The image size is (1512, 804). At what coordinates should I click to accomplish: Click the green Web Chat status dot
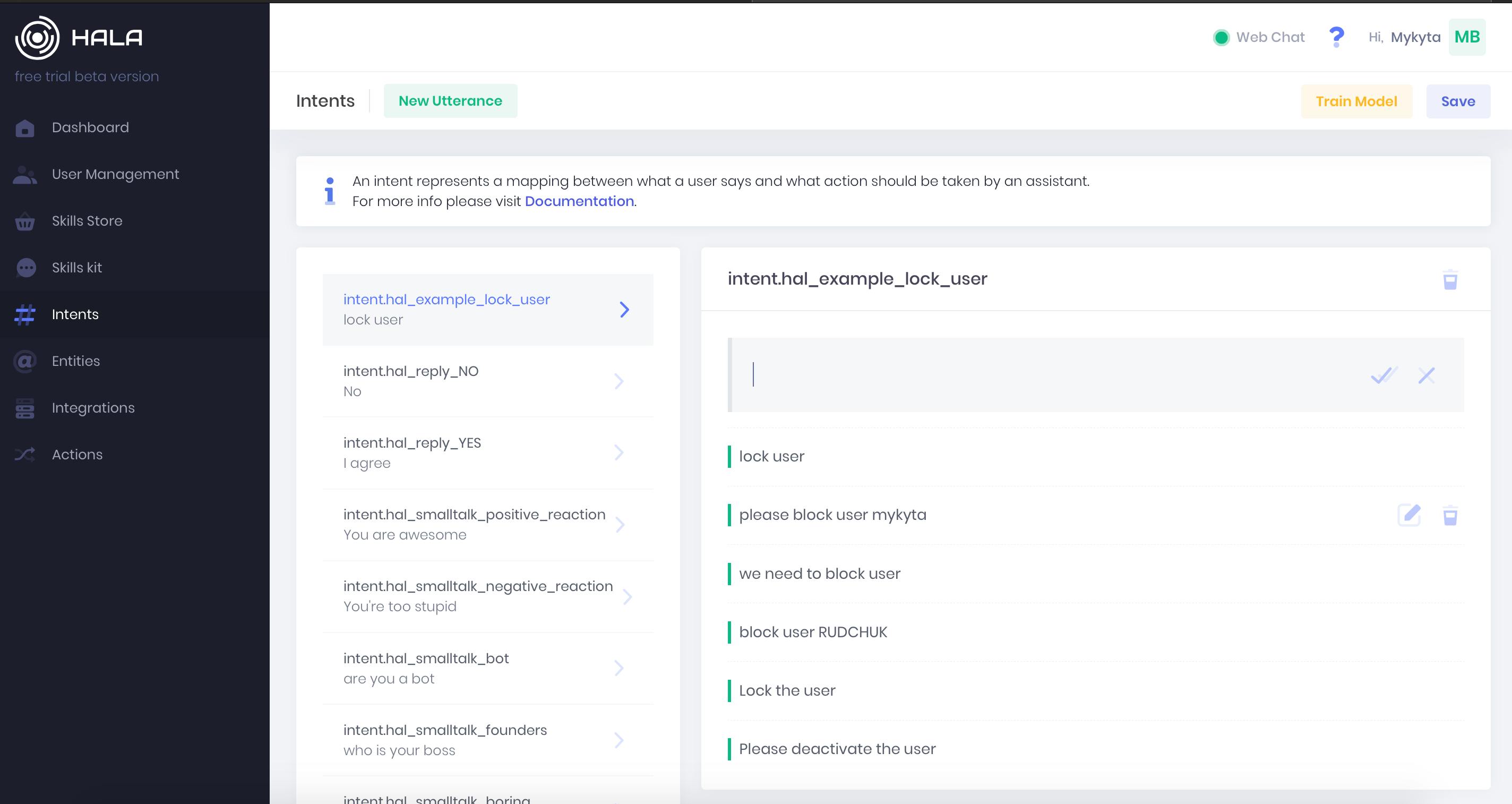click(1222, 38)
